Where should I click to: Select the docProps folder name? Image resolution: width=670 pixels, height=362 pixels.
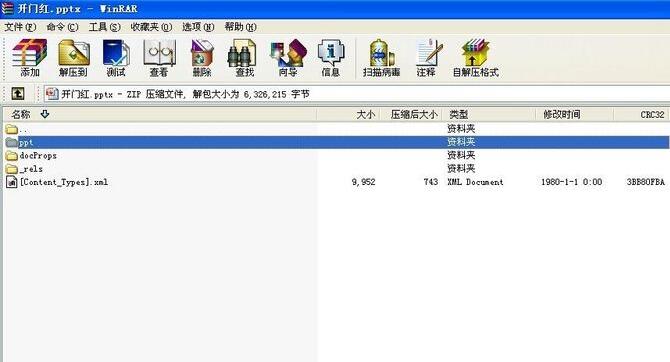(x=38, y=156)
